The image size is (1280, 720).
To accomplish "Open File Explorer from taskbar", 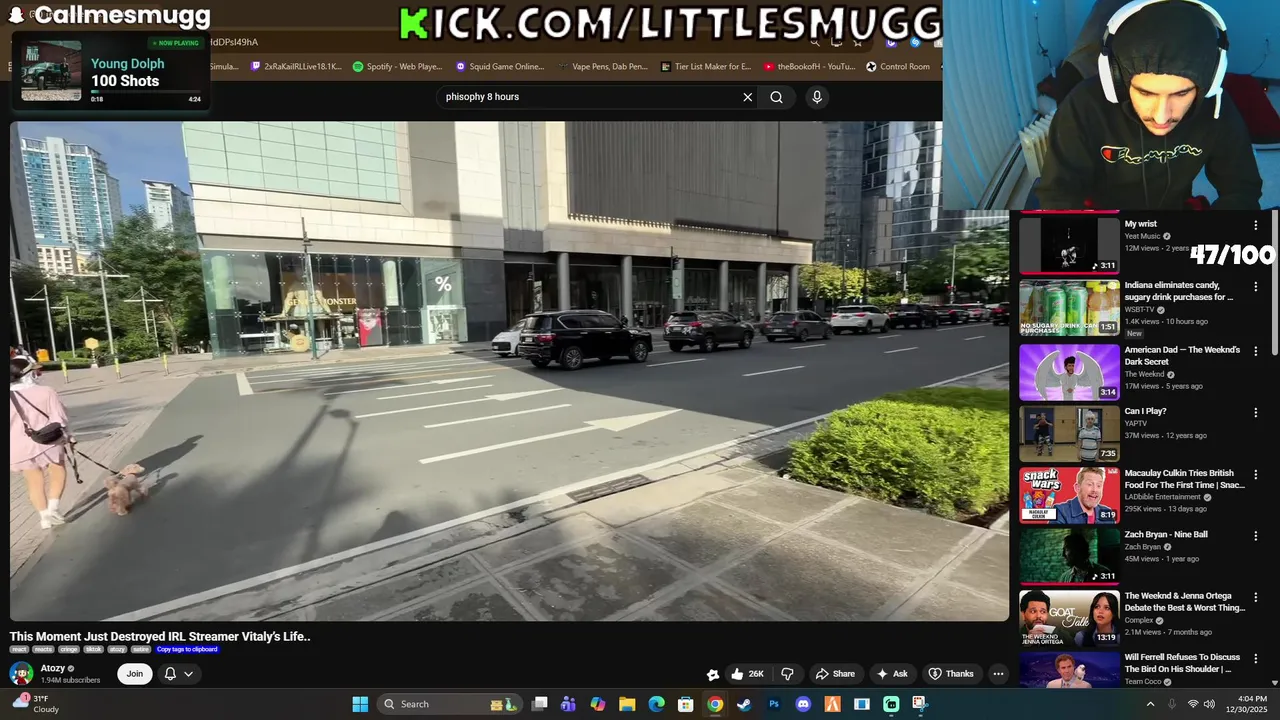I will [x=627, y=704].
